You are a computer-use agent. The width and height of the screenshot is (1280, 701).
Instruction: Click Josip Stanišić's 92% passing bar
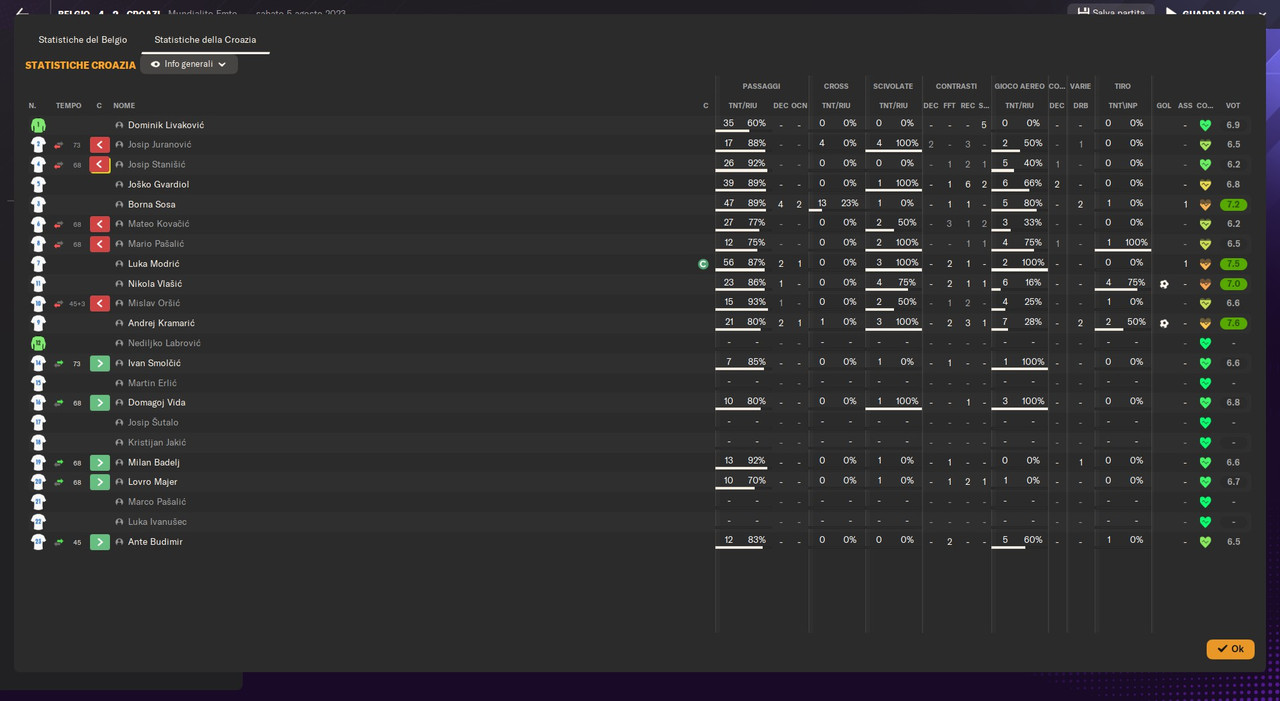coord(741,172)
